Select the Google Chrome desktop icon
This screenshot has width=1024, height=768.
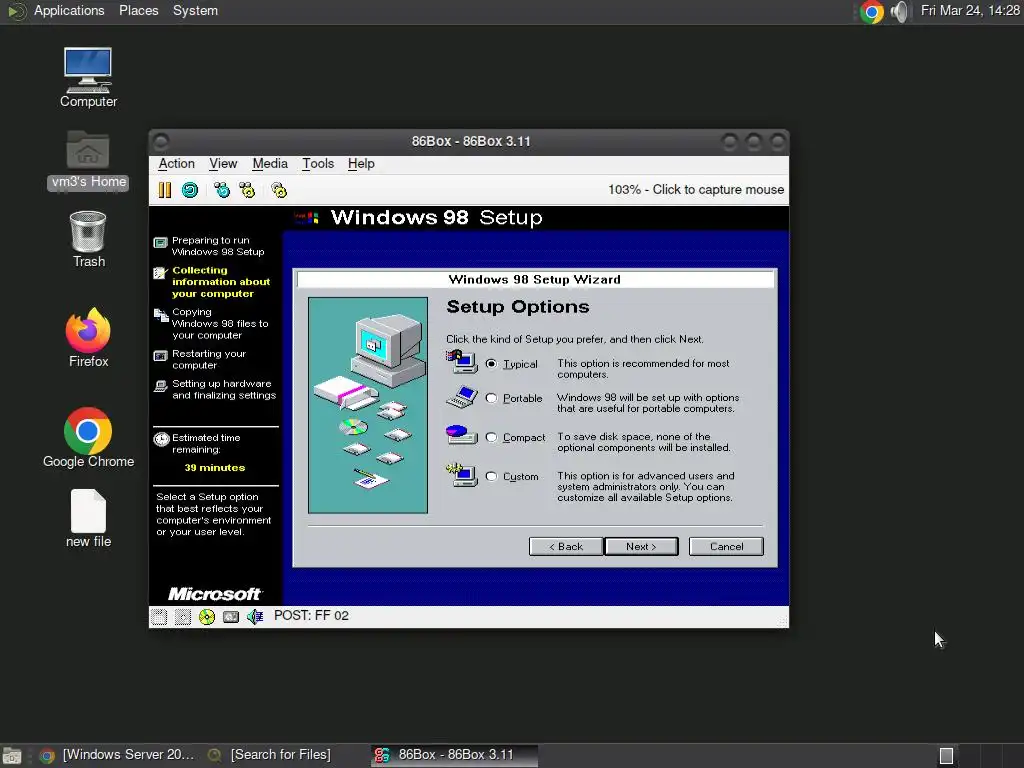click(x=88, y=438)
